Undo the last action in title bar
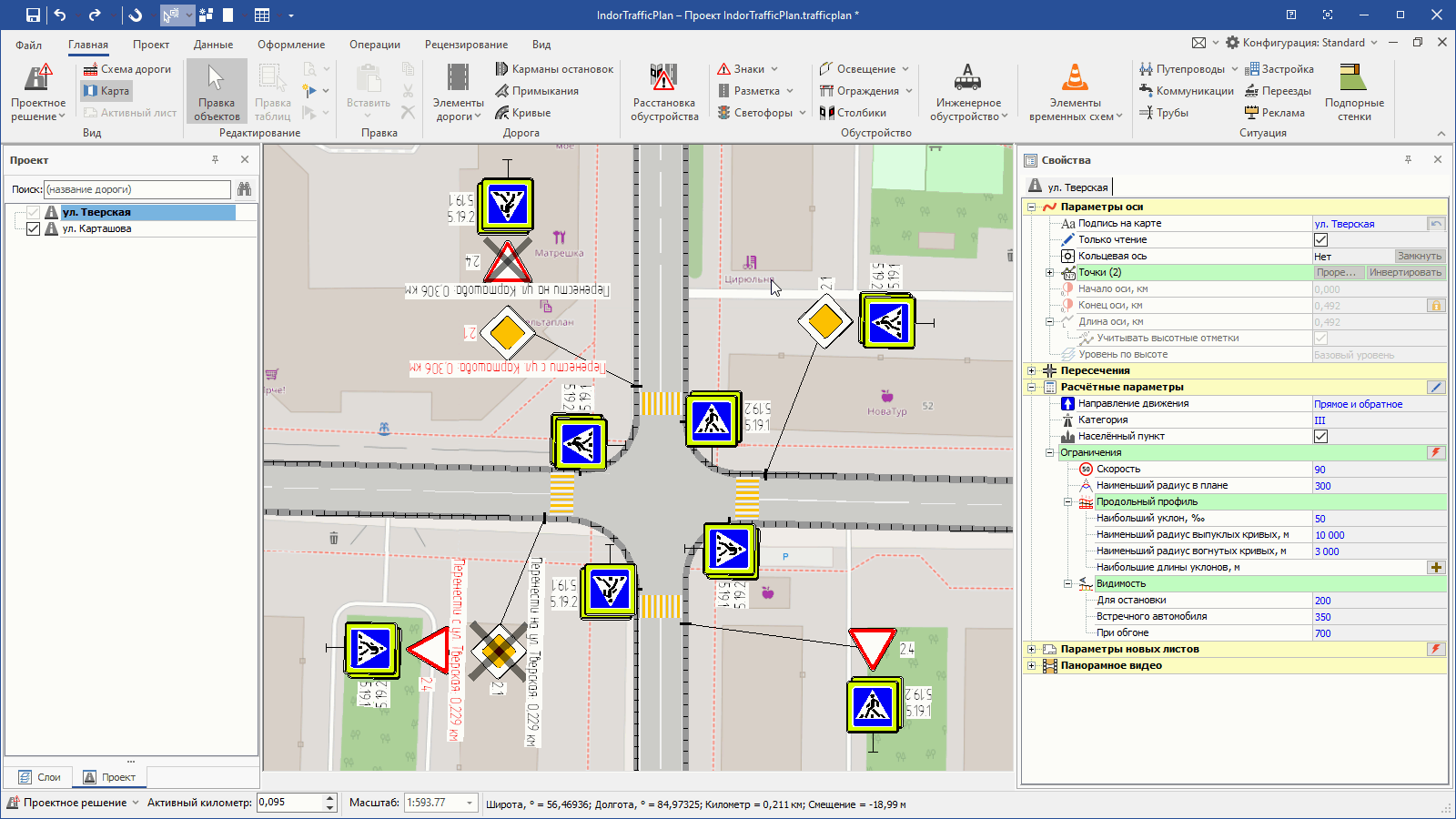This screenshot has width=1456, height=819. click(60, 15)
